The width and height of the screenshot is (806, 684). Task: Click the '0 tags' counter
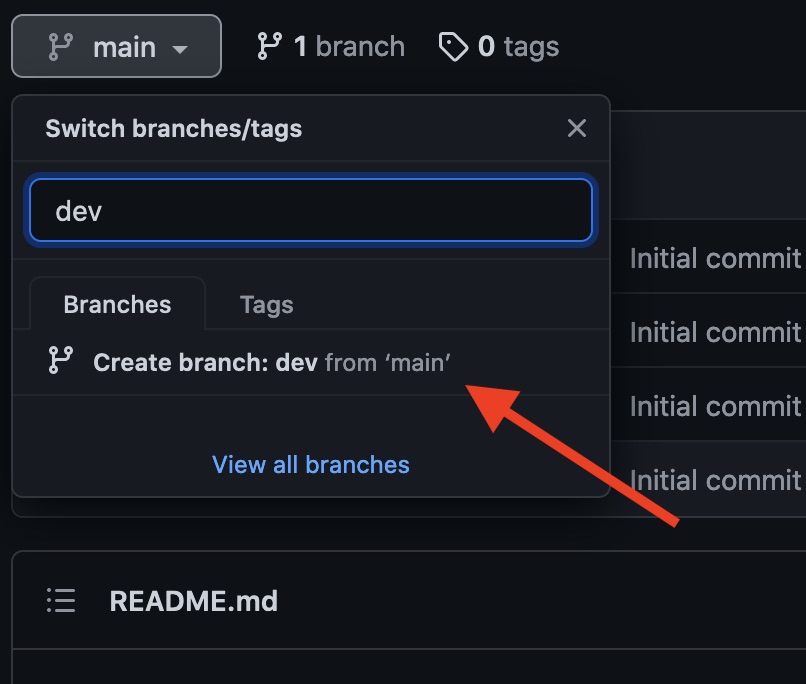[497, 45]
